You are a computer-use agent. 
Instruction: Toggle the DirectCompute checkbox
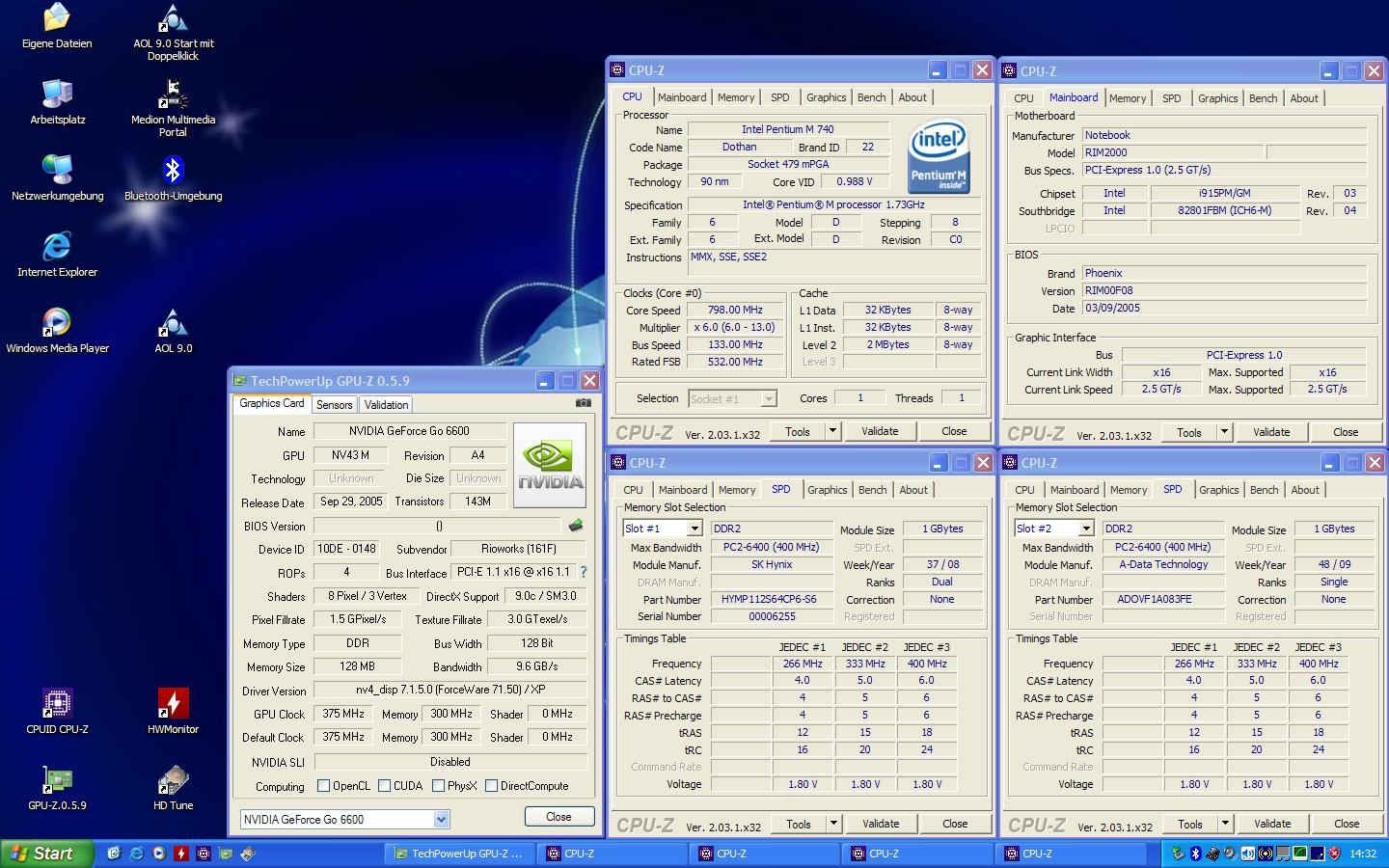click(x=492, y=786)
